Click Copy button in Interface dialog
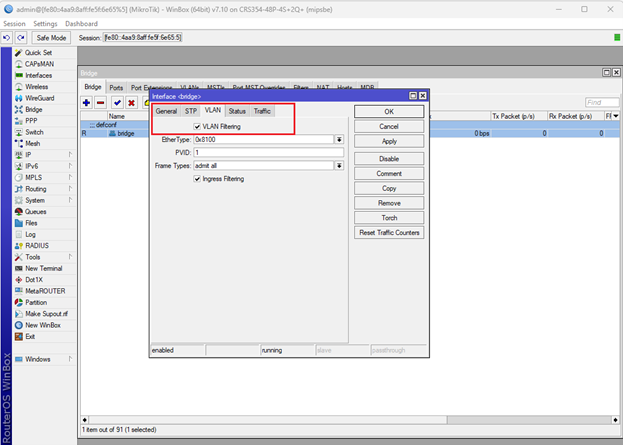The height and width of the screenshot is (445, 623). click(x=389, y=188)
